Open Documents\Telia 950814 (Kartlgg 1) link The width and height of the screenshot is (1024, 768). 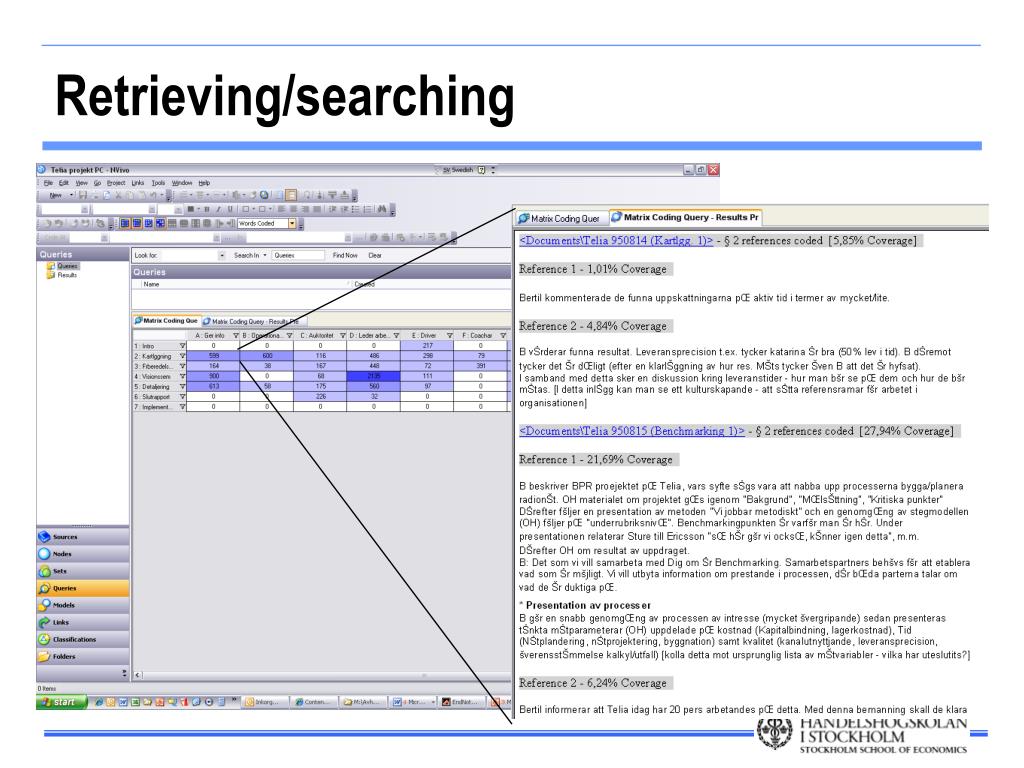pos(616,240)
